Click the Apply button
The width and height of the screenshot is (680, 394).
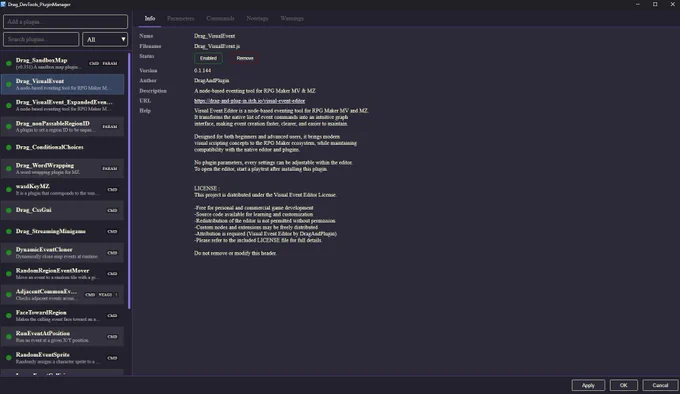coord(588,385)
